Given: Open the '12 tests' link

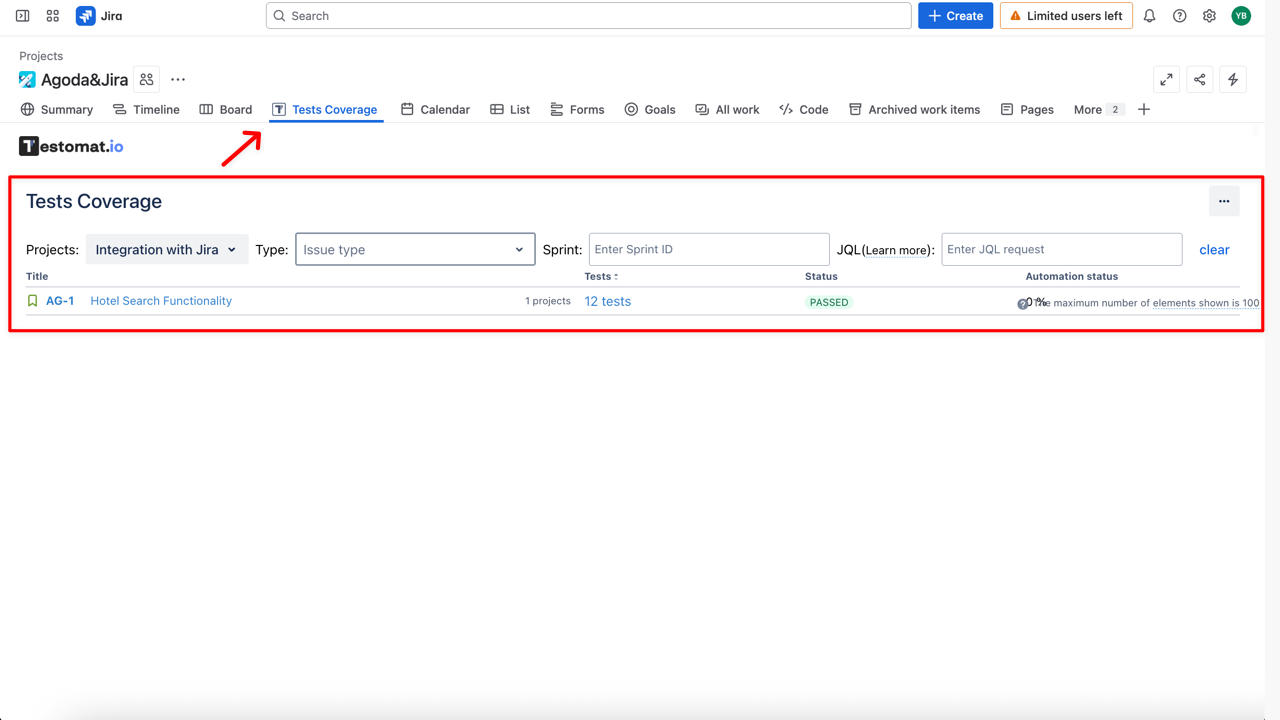Looking at the screenshot, I should tap(608, 301).
